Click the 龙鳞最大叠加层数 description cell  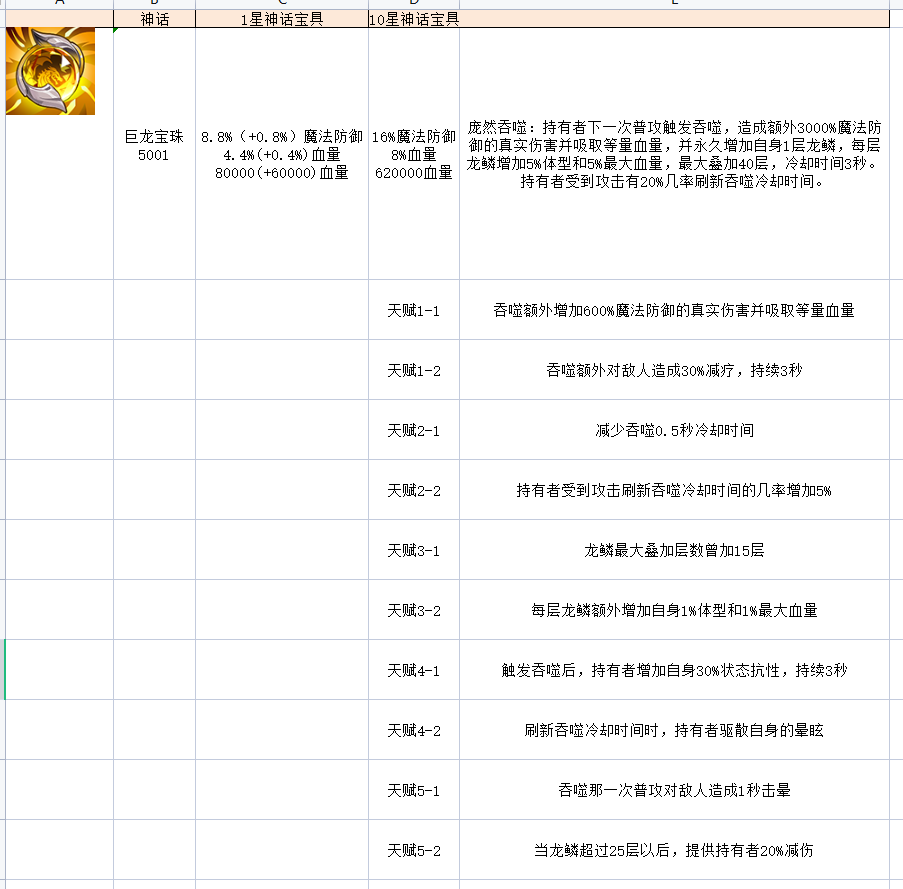(674, 550)
